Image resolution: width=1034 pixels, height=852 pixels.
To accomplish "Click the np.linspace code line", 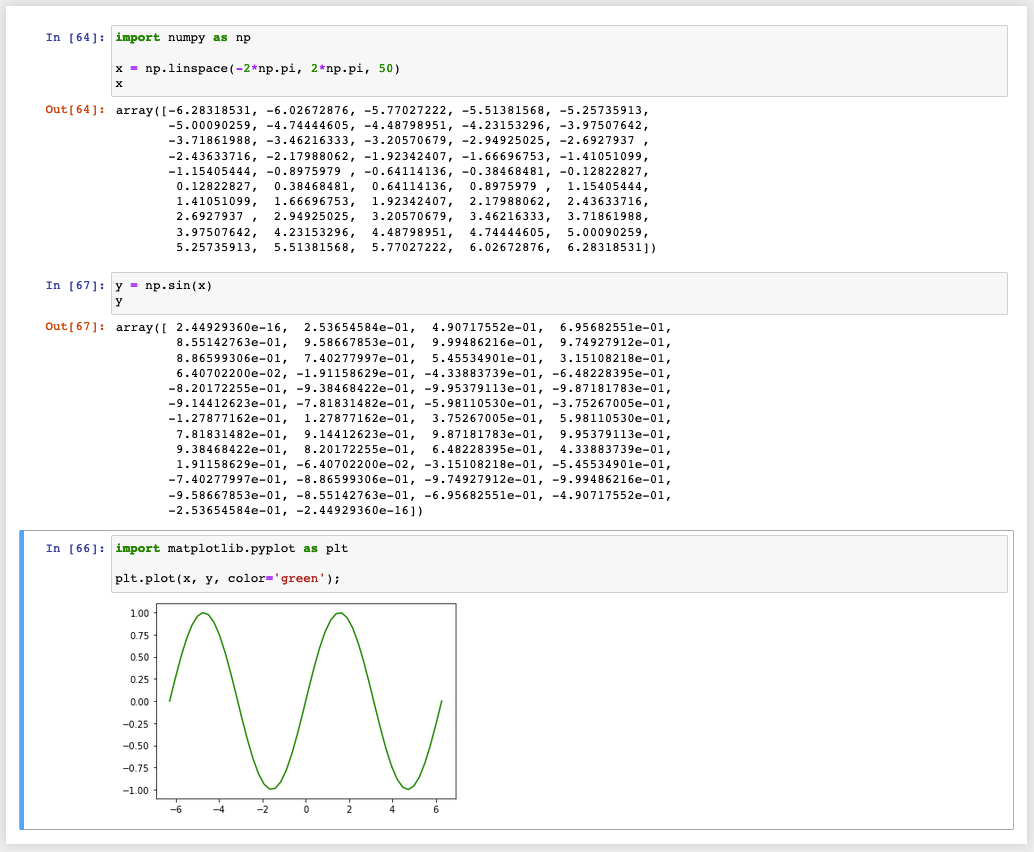I will (x=258, y=69).
